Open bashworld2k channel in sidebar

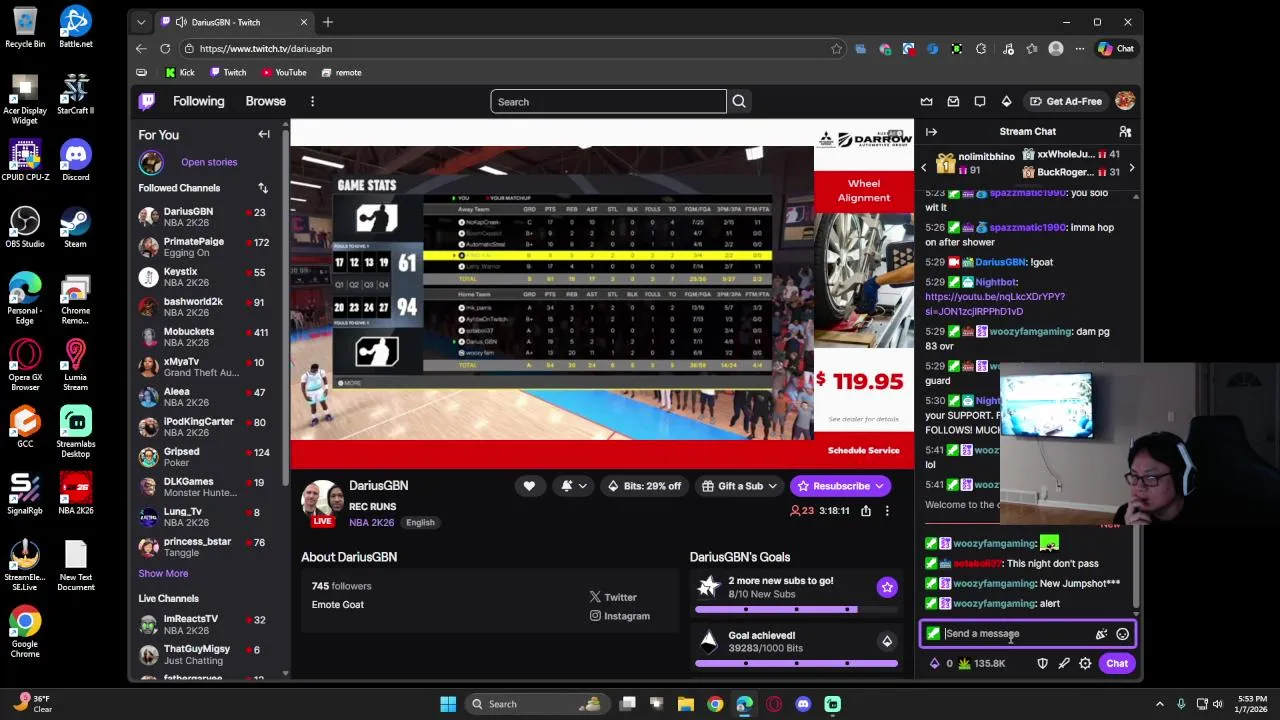pos(209,307)
